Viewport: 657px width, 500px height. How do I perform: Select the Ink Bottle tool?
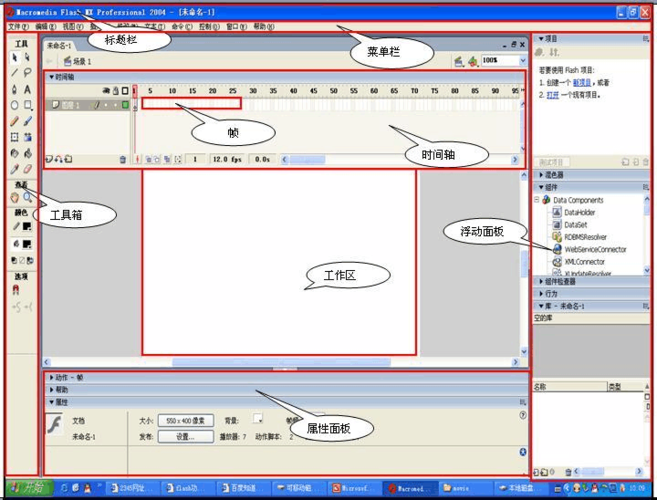point(15,153)
